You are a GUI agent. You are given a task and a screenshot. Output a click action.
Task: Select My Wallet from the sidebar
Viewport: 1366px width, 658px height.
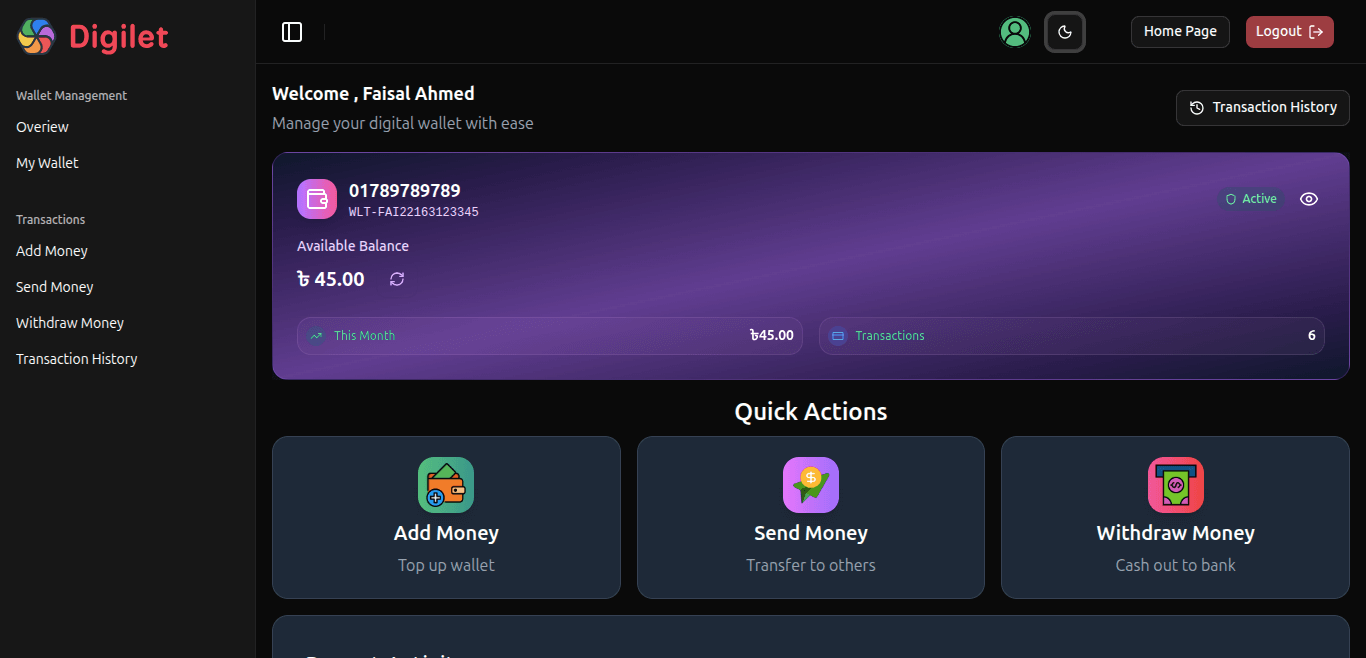pyautogui.click(x=46, y=162)
